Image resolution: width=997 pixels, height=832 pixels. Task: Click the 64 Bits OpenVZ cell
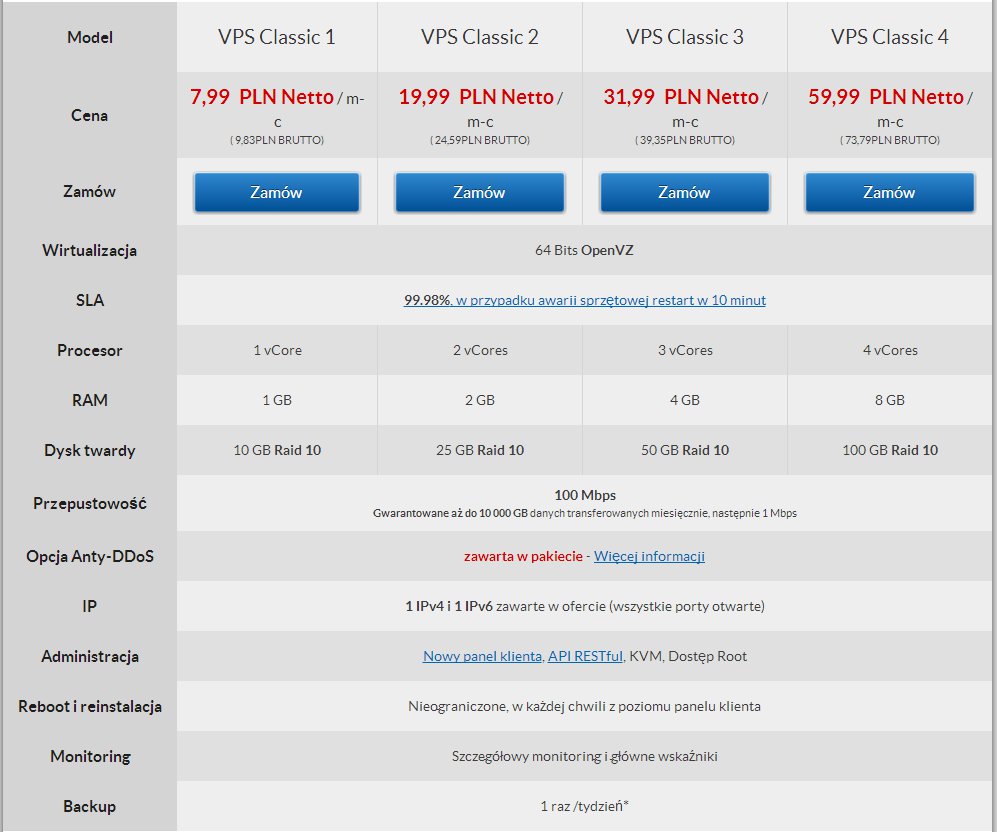click(584, 250)
